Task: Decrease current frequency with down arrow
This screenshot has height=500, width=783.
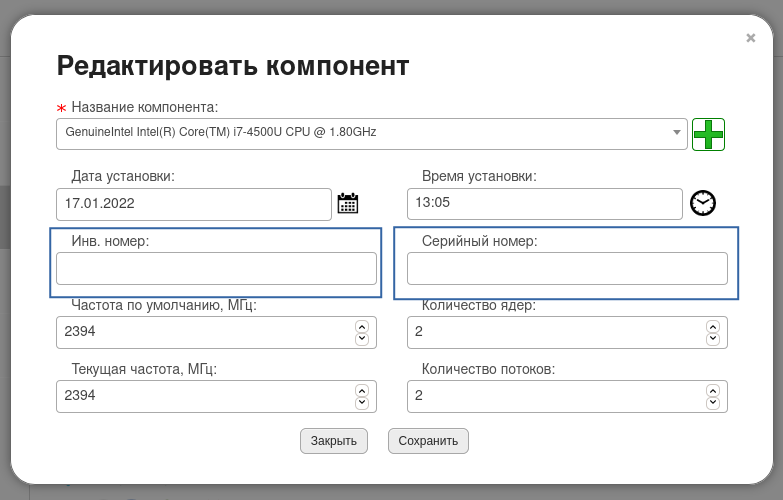Action: pos(362,403)
